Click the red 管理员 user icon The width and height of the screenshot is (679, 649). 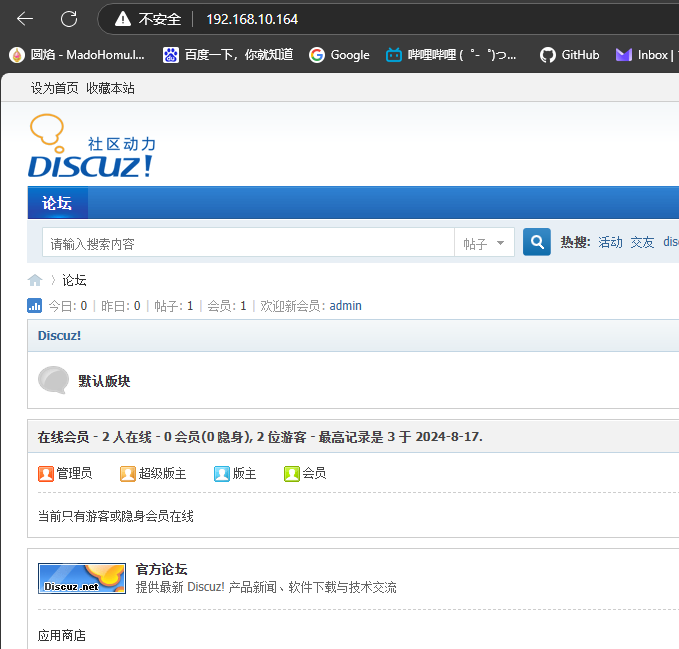tap(46, 474)
